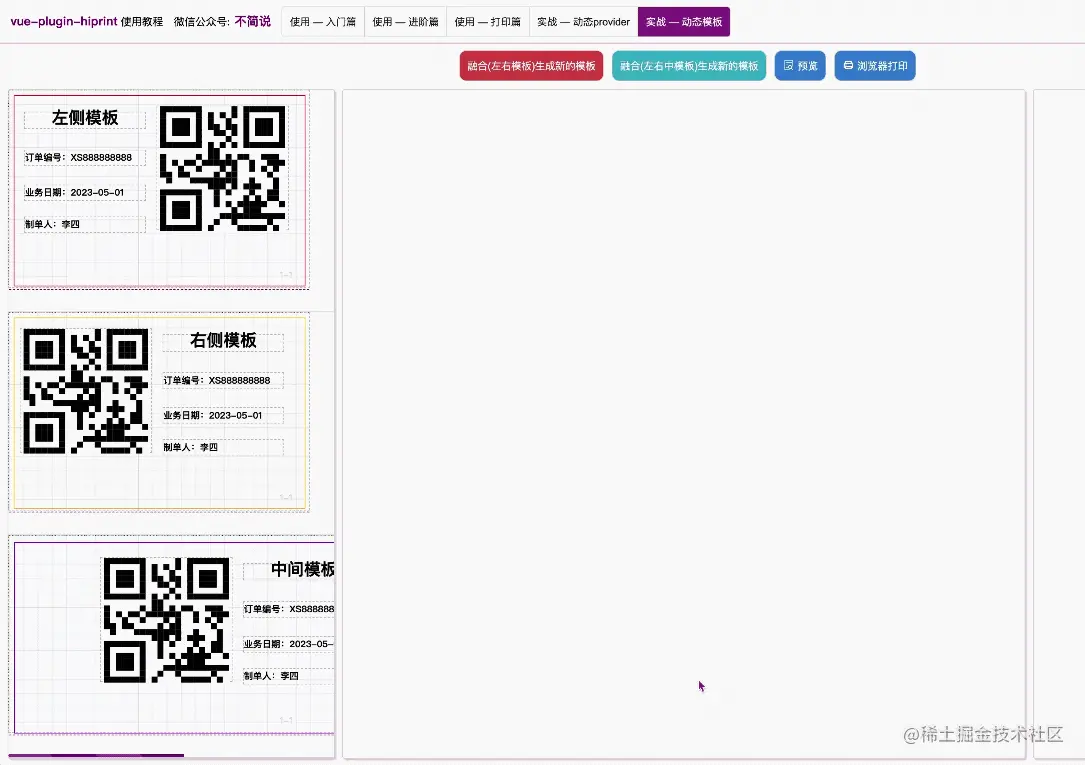The width and height of the screenshot is (1085, 765).
Task: Click the 左侧模板 title element
Action: (x=84, y=118)
